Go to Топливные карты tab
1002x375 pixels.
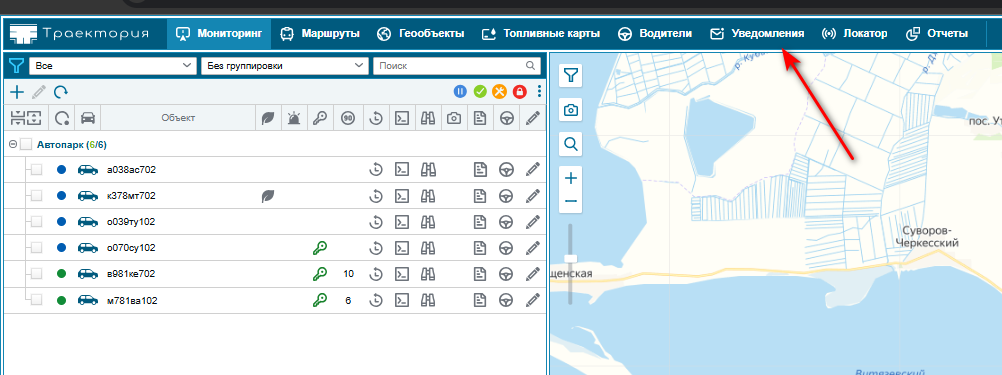tap(541, 34)
